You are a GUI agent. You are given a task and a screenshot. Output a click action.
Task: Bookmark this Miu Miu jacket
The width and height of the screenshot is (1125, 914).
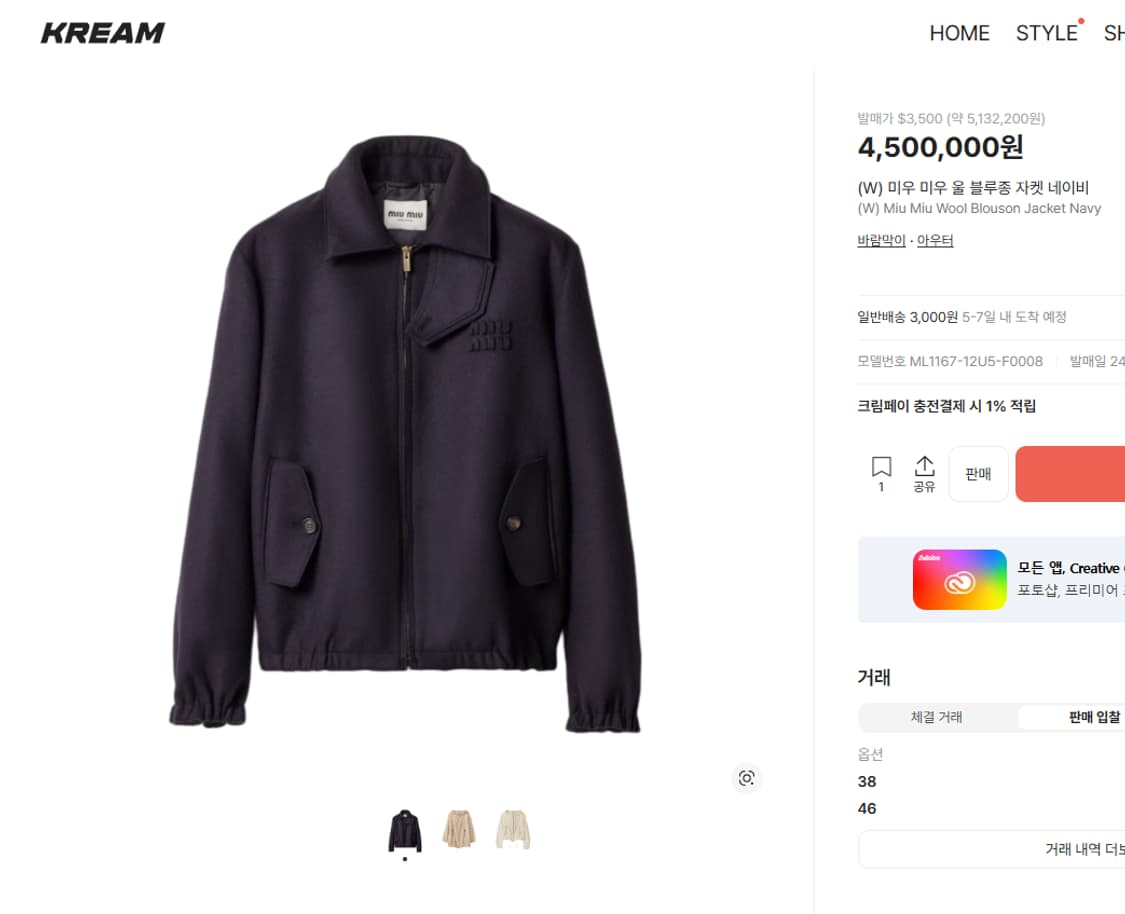tap(881, 467)
